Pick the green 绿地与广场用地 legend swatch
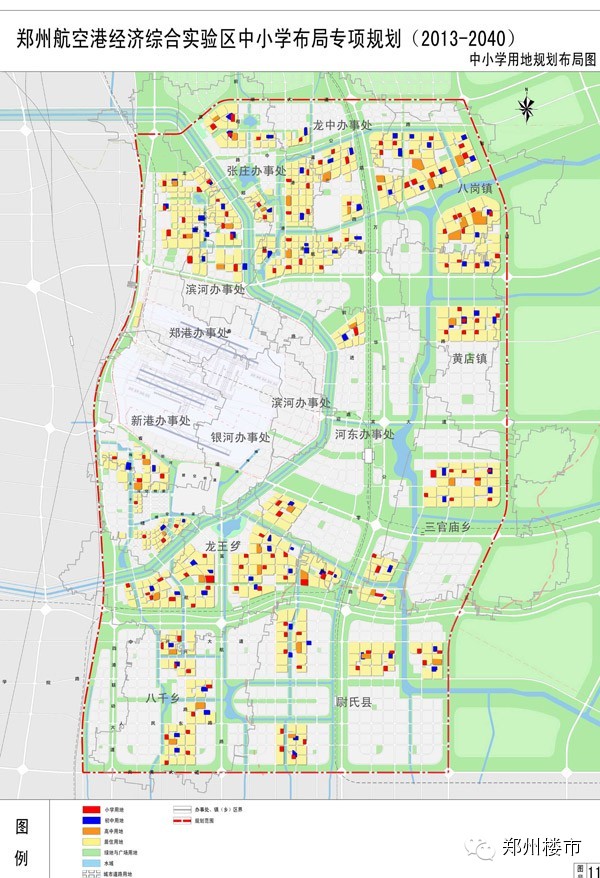Image resolution: width=600 pixels, height=878 pixels. 91,852
